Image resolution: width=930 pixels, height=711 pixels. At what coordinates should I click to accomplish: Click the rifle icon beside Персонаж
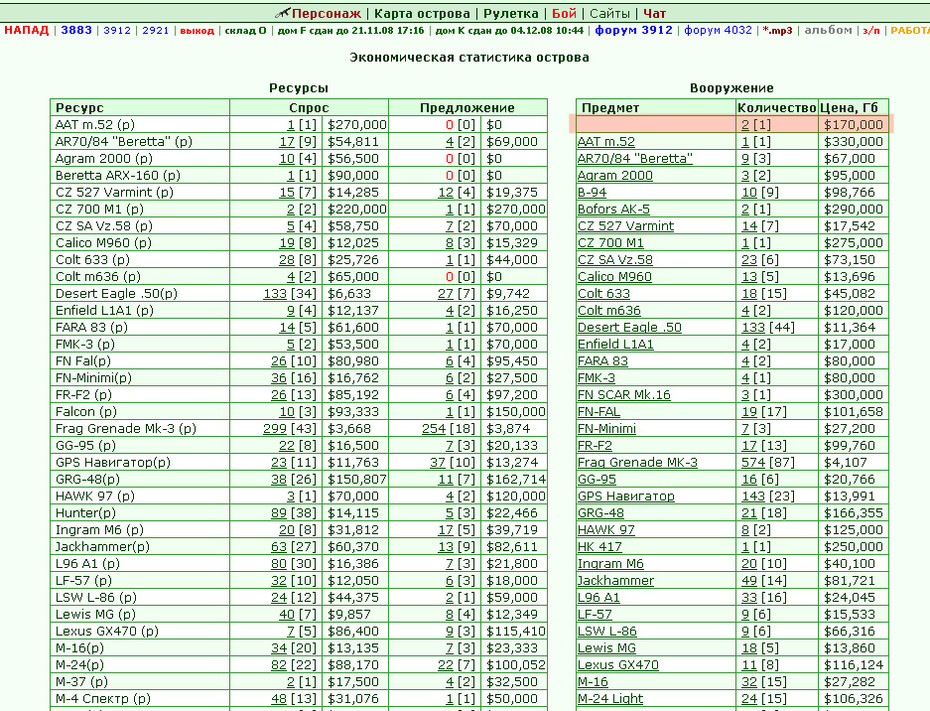[x=282, y=13]
